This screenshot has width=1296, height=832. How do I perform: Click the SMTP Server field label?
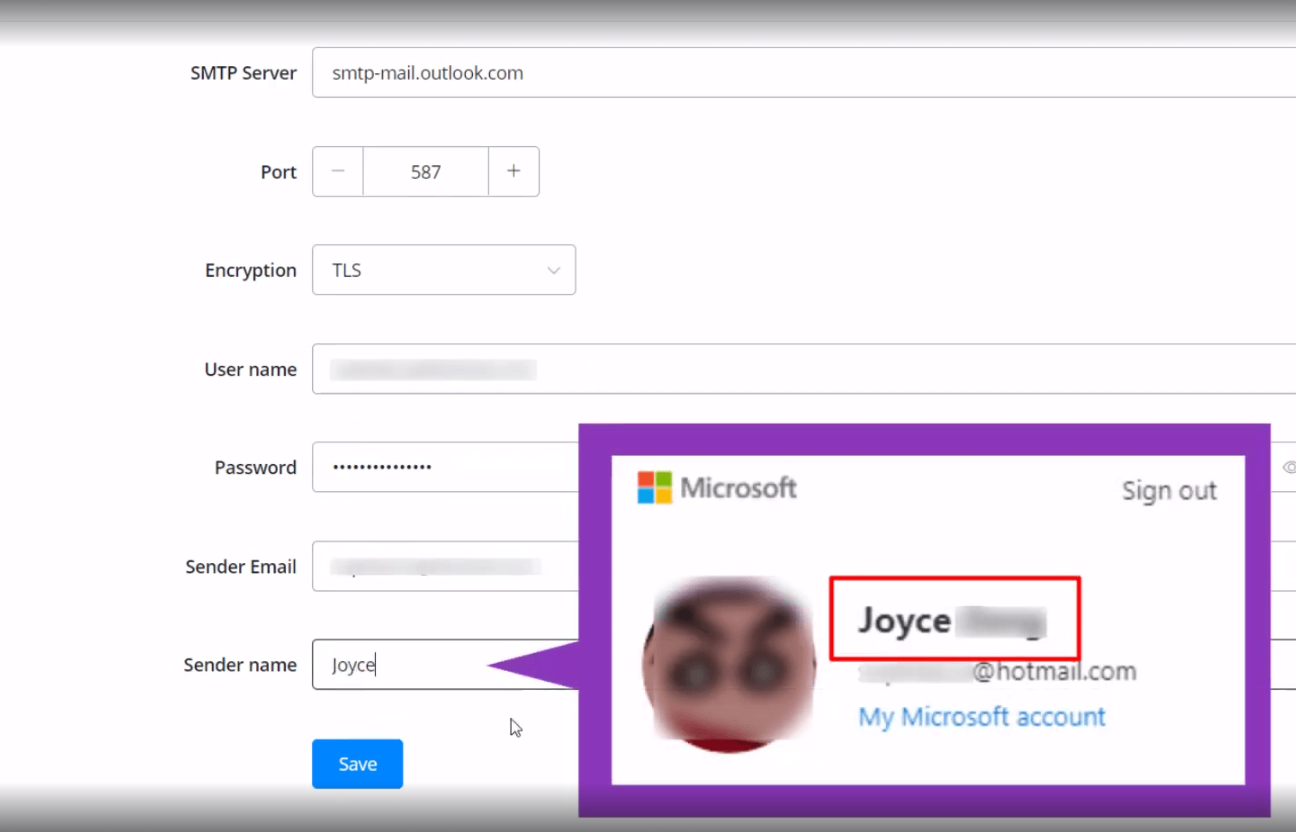click(243, 73)
